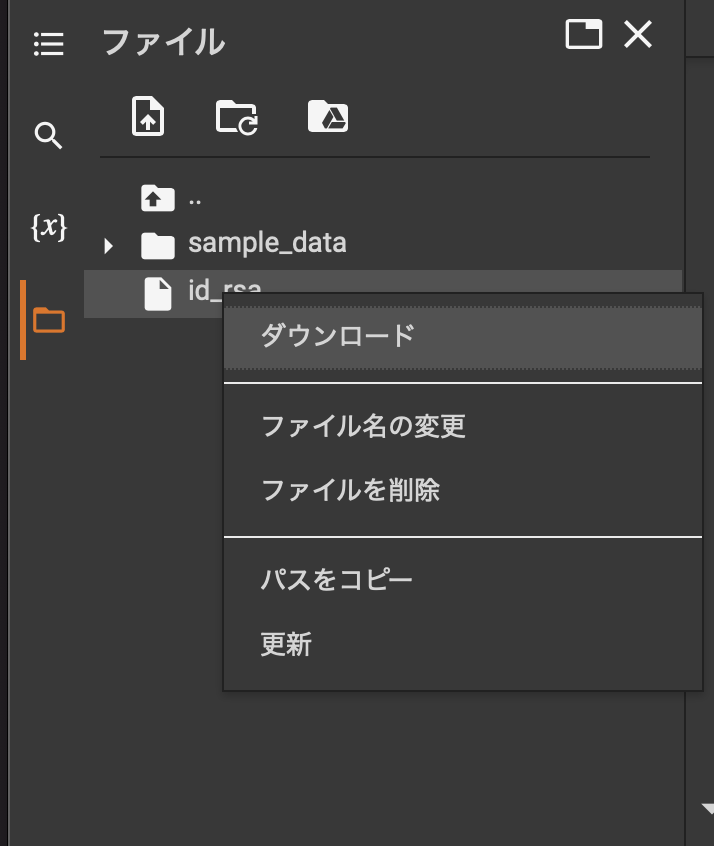Click the upload file icon

click(148, 117)
